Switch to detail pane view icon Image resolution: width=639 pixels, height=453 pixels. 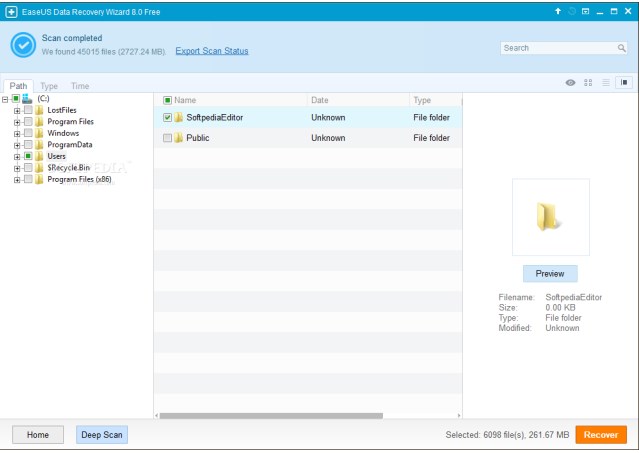point(624,83)
